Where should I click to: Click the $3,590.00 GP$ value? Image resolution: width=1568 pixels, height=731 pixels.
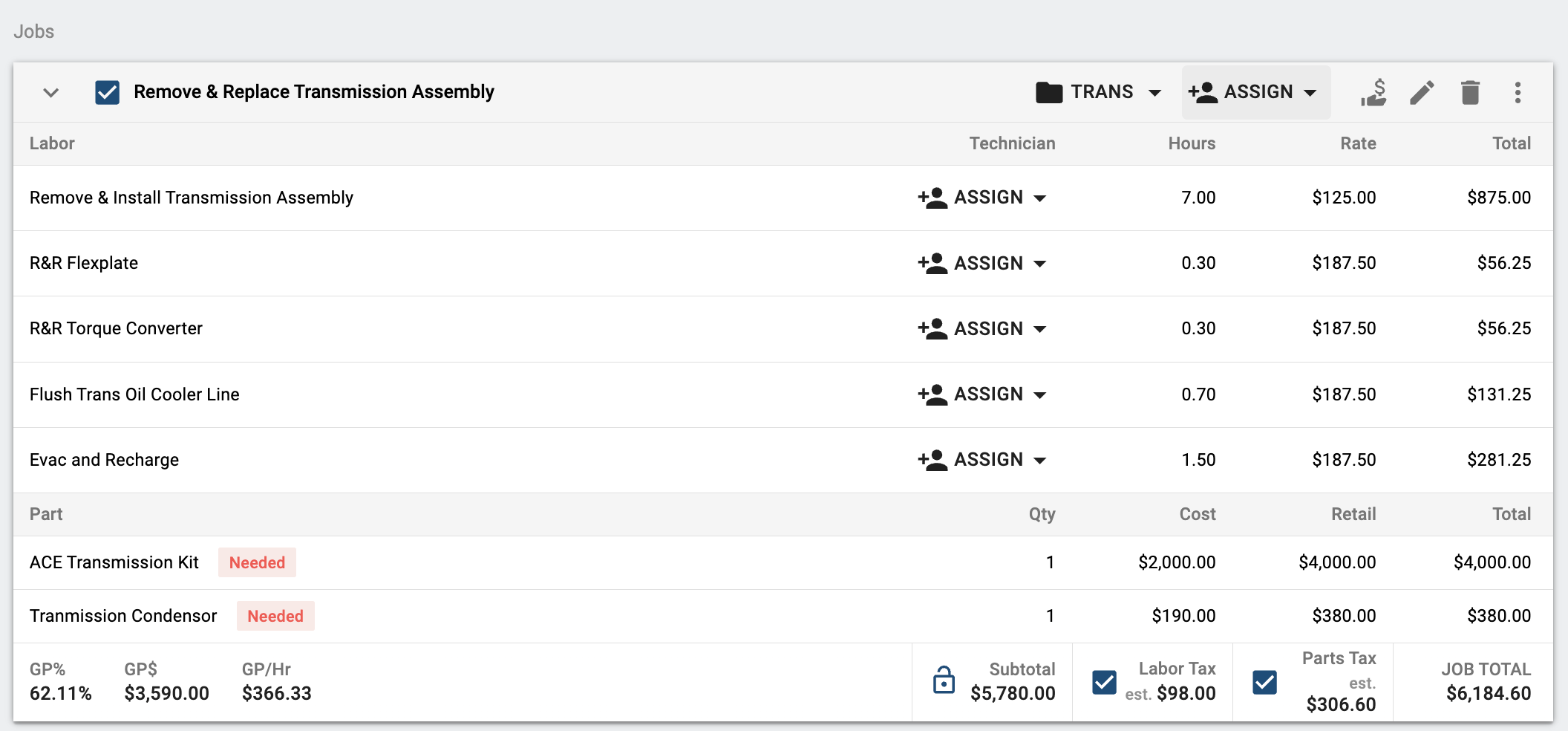coord(166,694)
